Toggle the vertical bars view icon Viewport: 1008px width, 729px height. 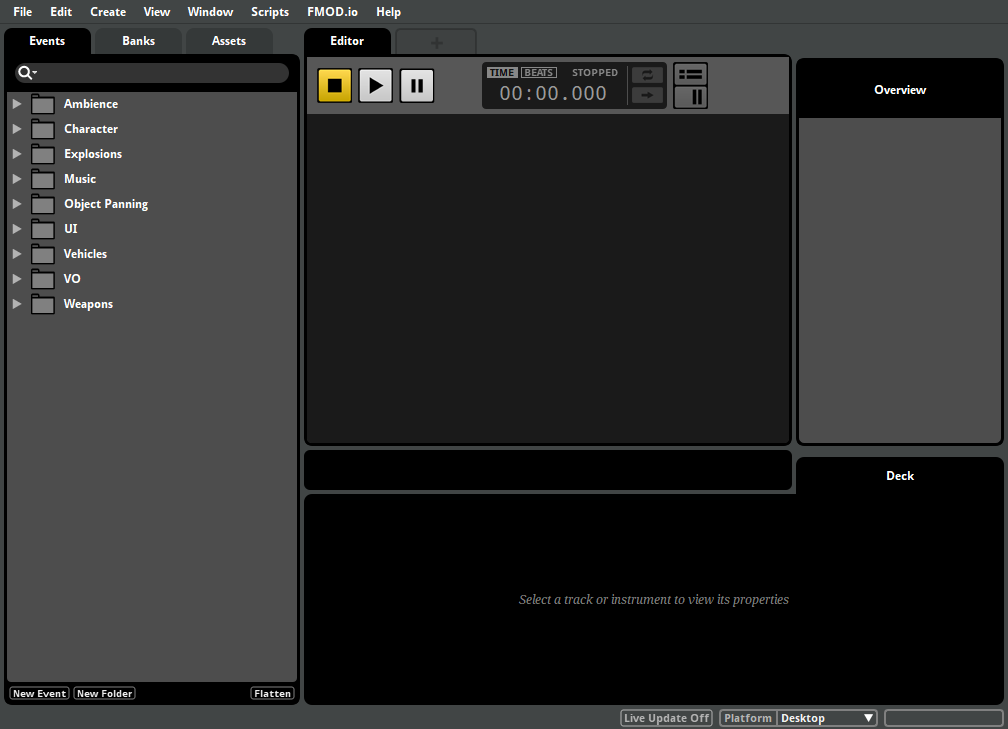point(690,97)
